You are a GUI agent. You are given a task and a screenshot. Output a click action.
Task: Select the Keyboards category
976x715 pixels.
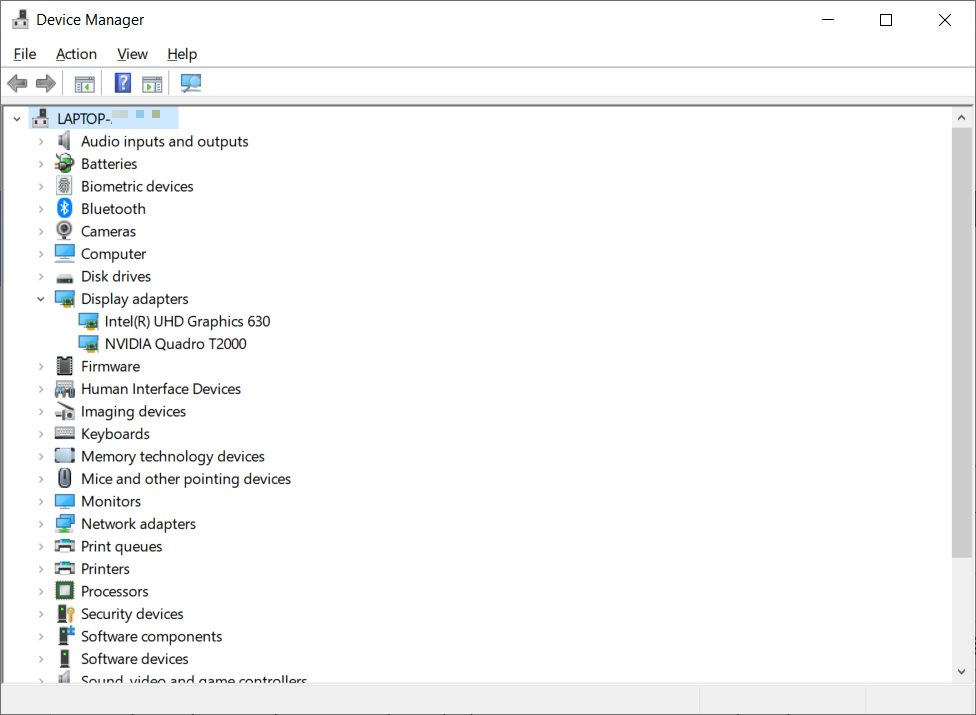coord(113,433)
